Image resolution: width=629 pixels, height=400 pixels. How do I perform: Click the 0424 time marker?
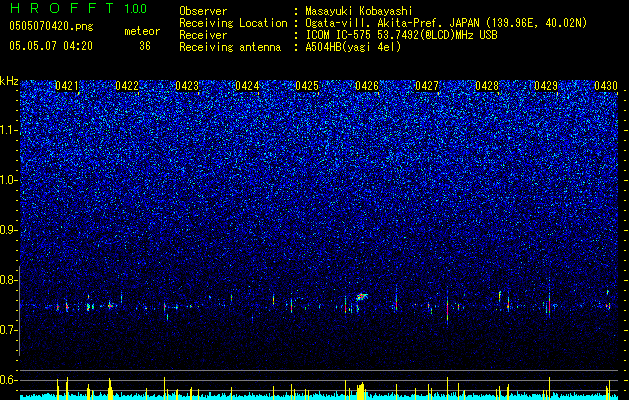247,86
